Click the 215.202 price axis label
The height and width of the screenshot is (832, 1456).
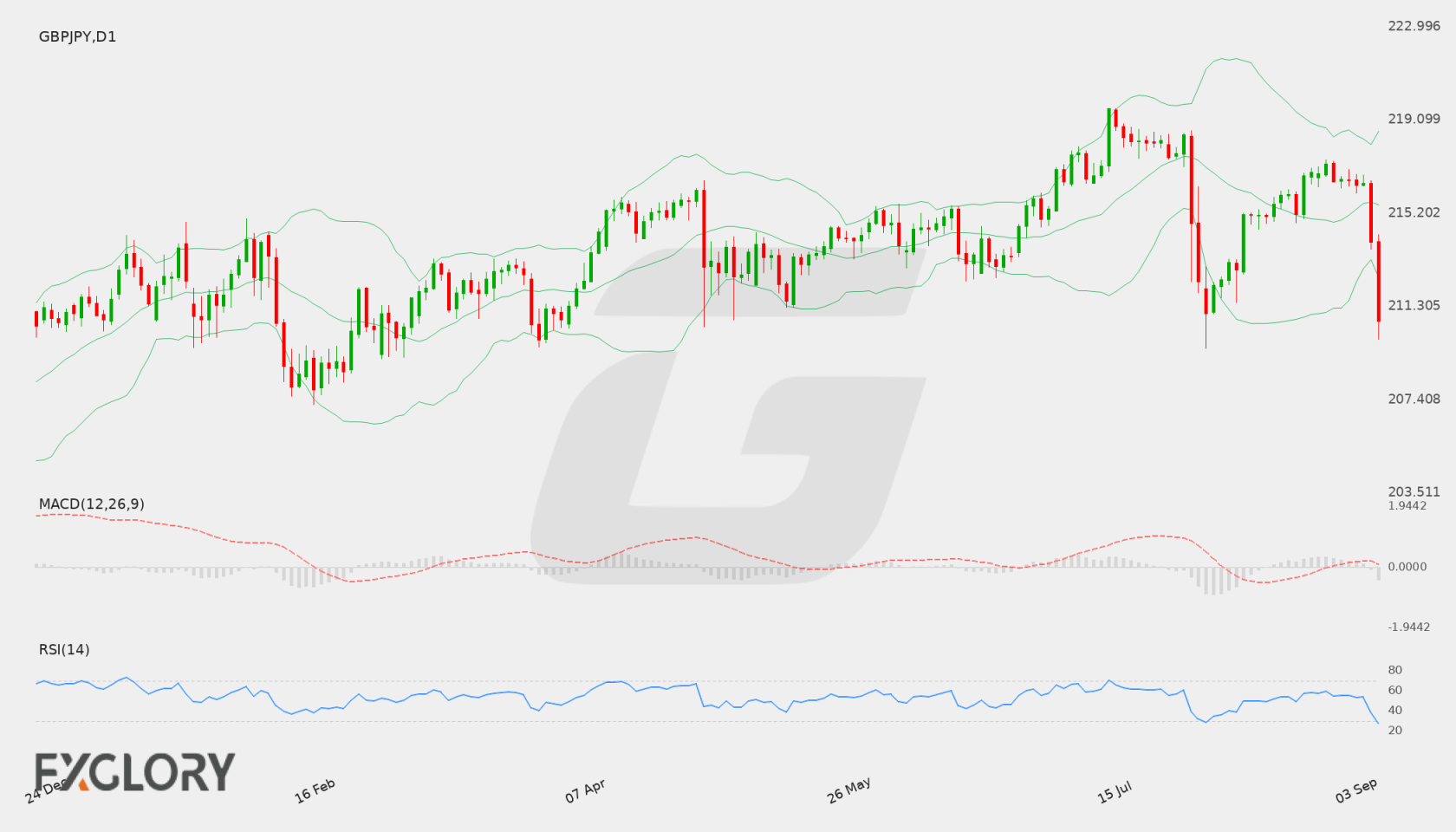1414,212
